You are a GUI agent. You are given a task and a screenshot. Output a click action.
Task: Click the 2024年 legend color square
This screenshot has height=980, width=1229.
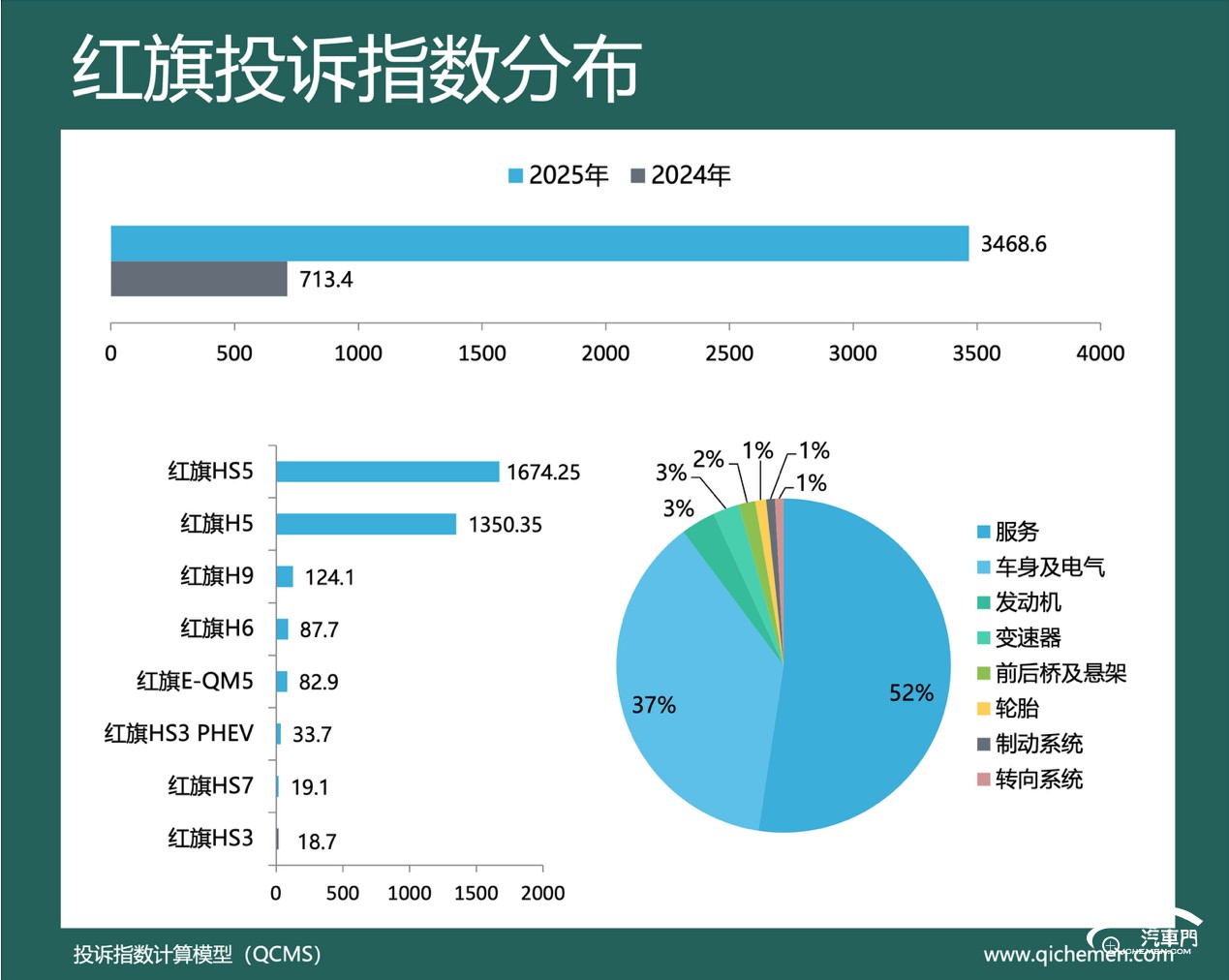[637, 175]
